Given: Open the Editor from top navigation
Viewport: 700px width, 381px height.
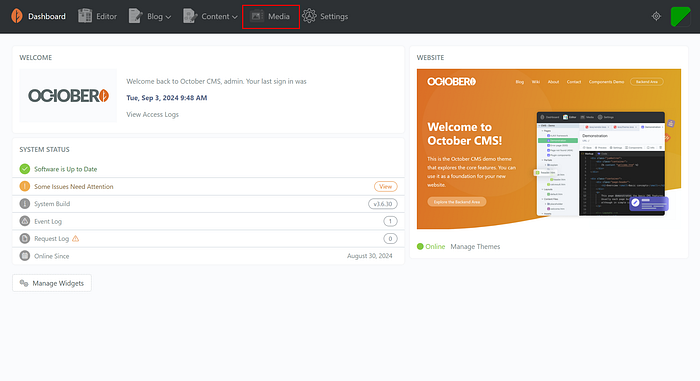Looking at the screenshot, I should click(x=97, y=16).
